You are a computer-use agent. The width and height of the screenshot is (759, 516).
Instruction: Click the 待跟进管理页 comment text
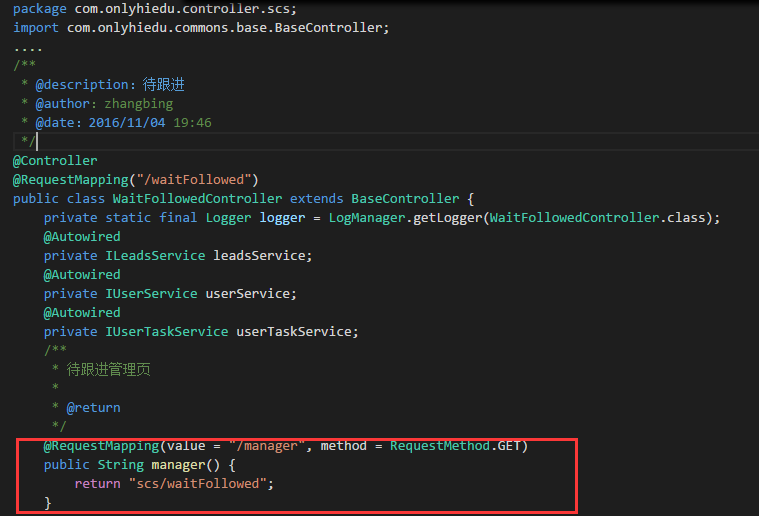pyautogui.click(x=108, y=369)
